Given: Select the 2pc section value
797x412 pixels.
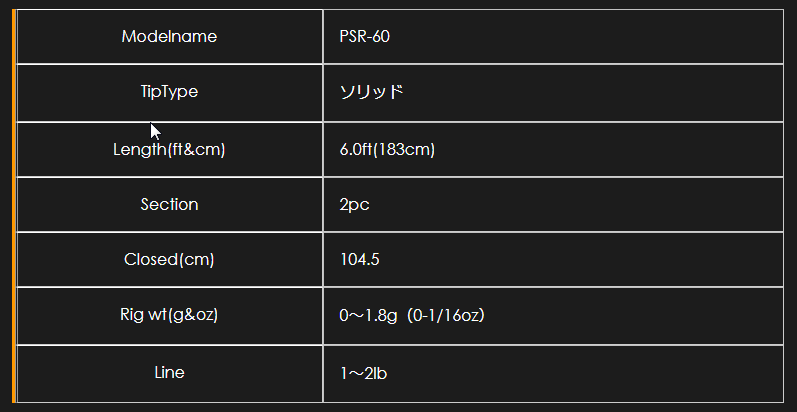Looking at the screenshot, I should [354, 205].
